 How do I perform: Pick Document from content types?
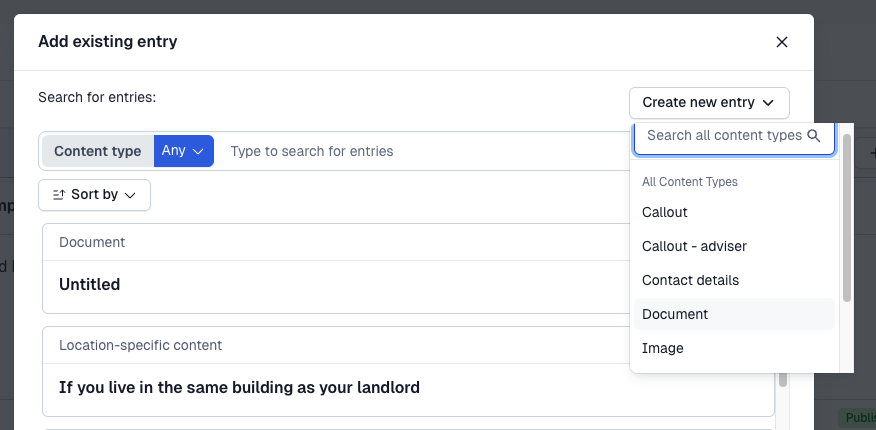[675, 314]
